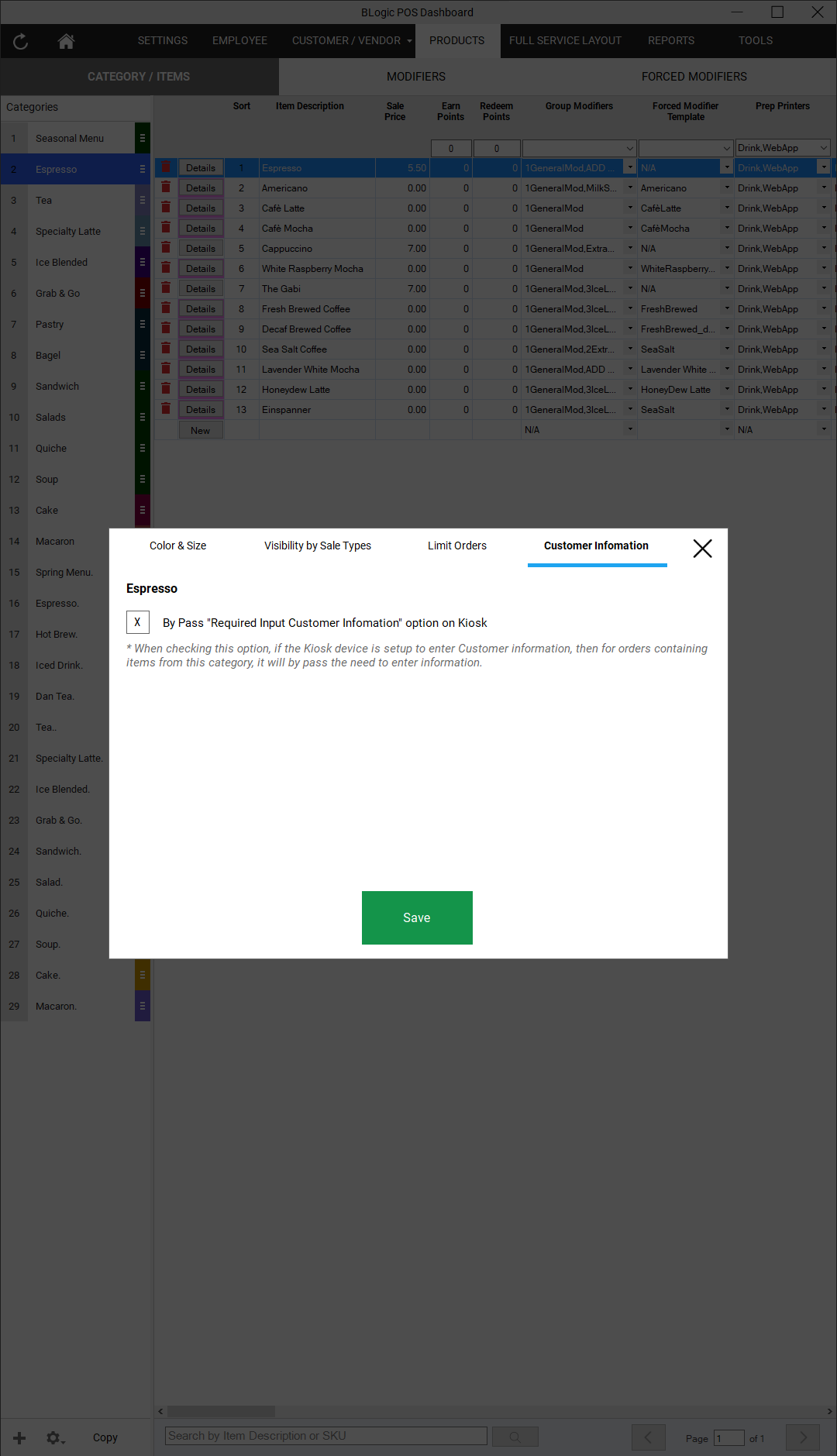
Task: Expand Group Modifiers filter dropdown
Action: (630, 148)
